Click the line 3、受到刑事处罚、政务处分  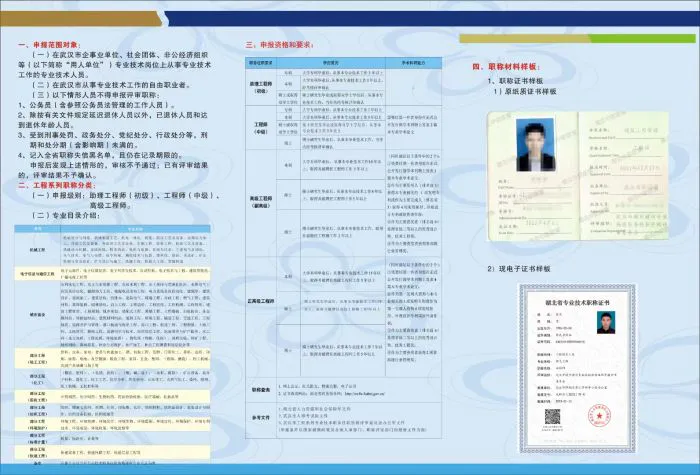113,135
